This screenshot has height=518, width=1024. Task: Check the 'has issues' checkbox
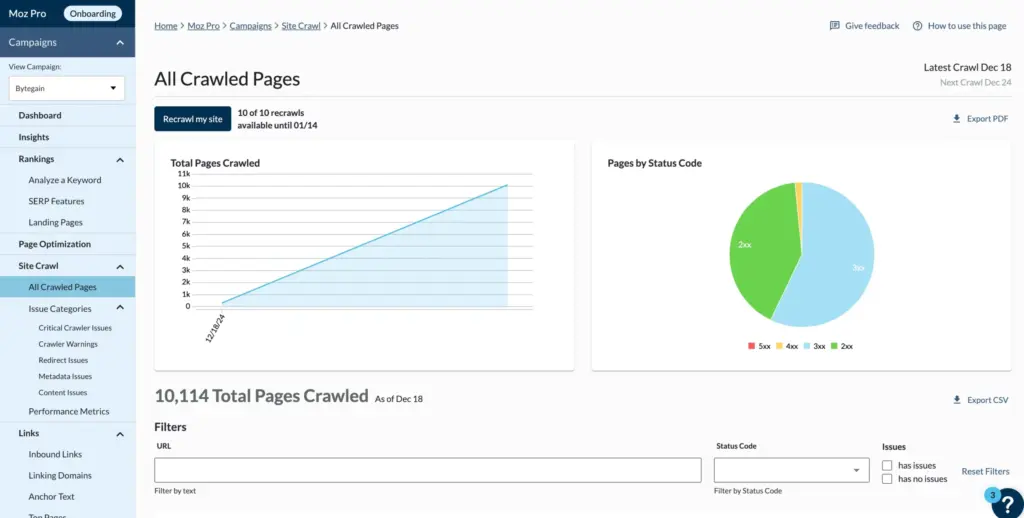[x=887, y=465]
